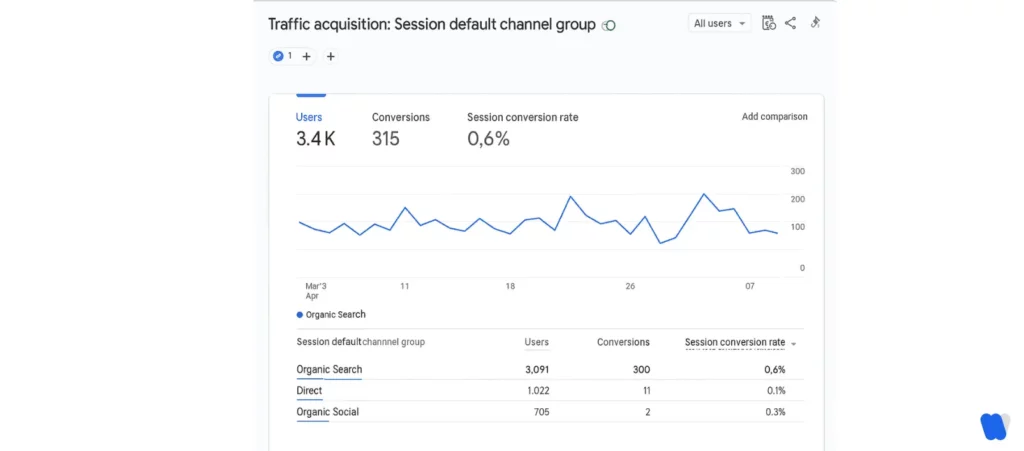Viewport: 1024px width, 451px height.
Task: Click the Mar'3 date label on the chart axis
Action: (316, 286)
